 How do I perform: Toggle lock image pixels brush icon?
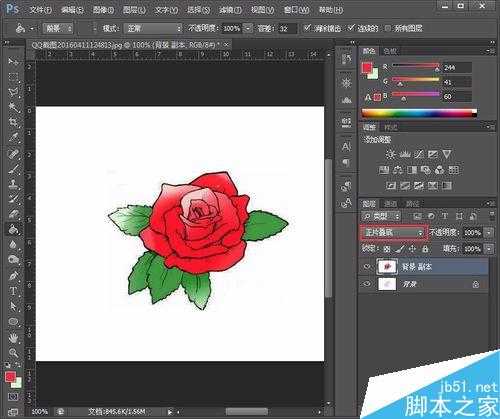(399, 249)
